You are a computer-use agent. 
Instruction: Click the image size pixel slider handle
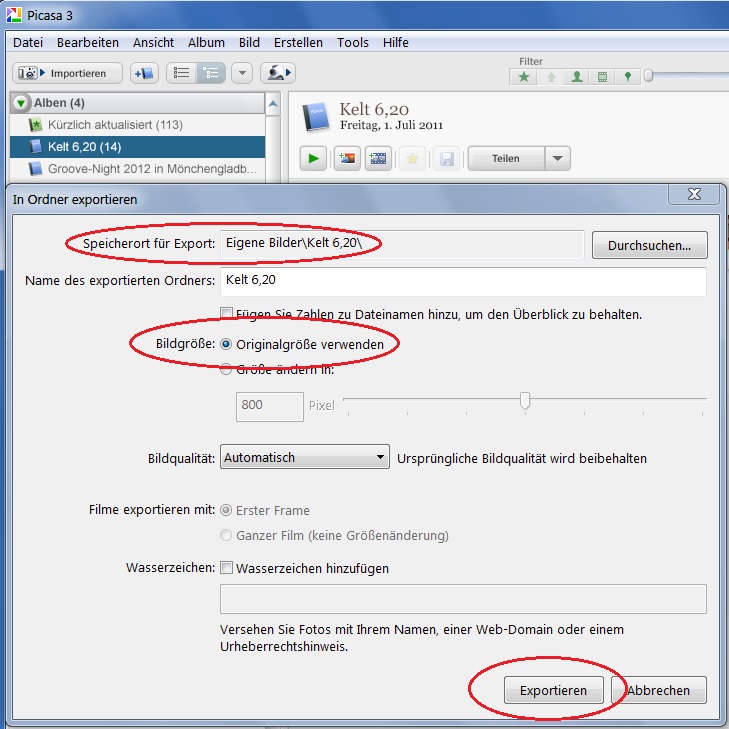524,401
